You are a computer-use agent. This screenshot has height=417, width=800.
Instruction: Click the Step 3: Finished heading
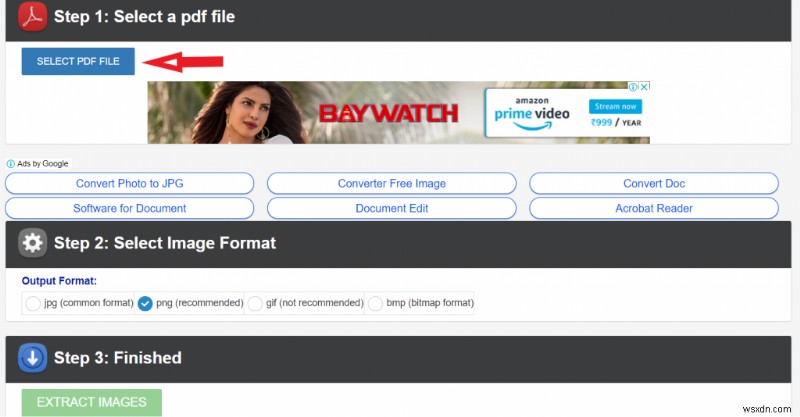(x=118, y=358)
